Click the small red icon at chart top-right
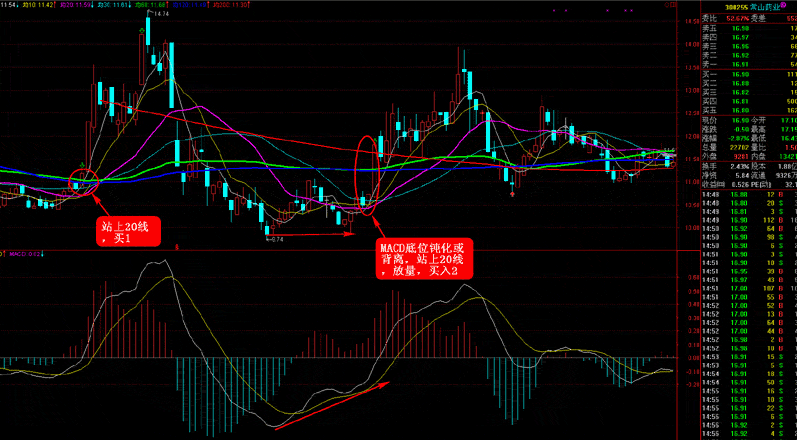 pos(667,6)
